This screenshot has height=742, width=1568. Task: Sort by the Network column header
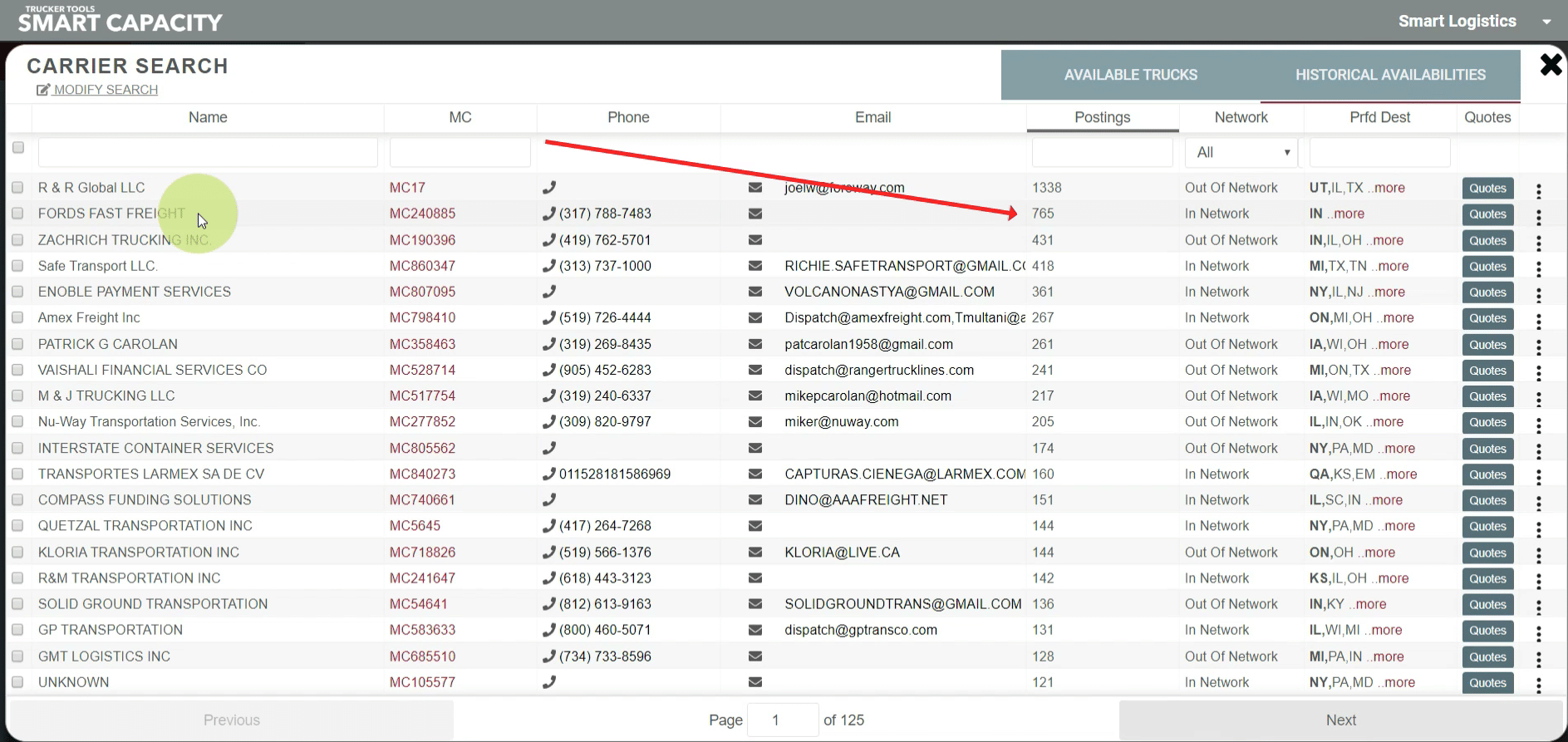[1241, 117]
